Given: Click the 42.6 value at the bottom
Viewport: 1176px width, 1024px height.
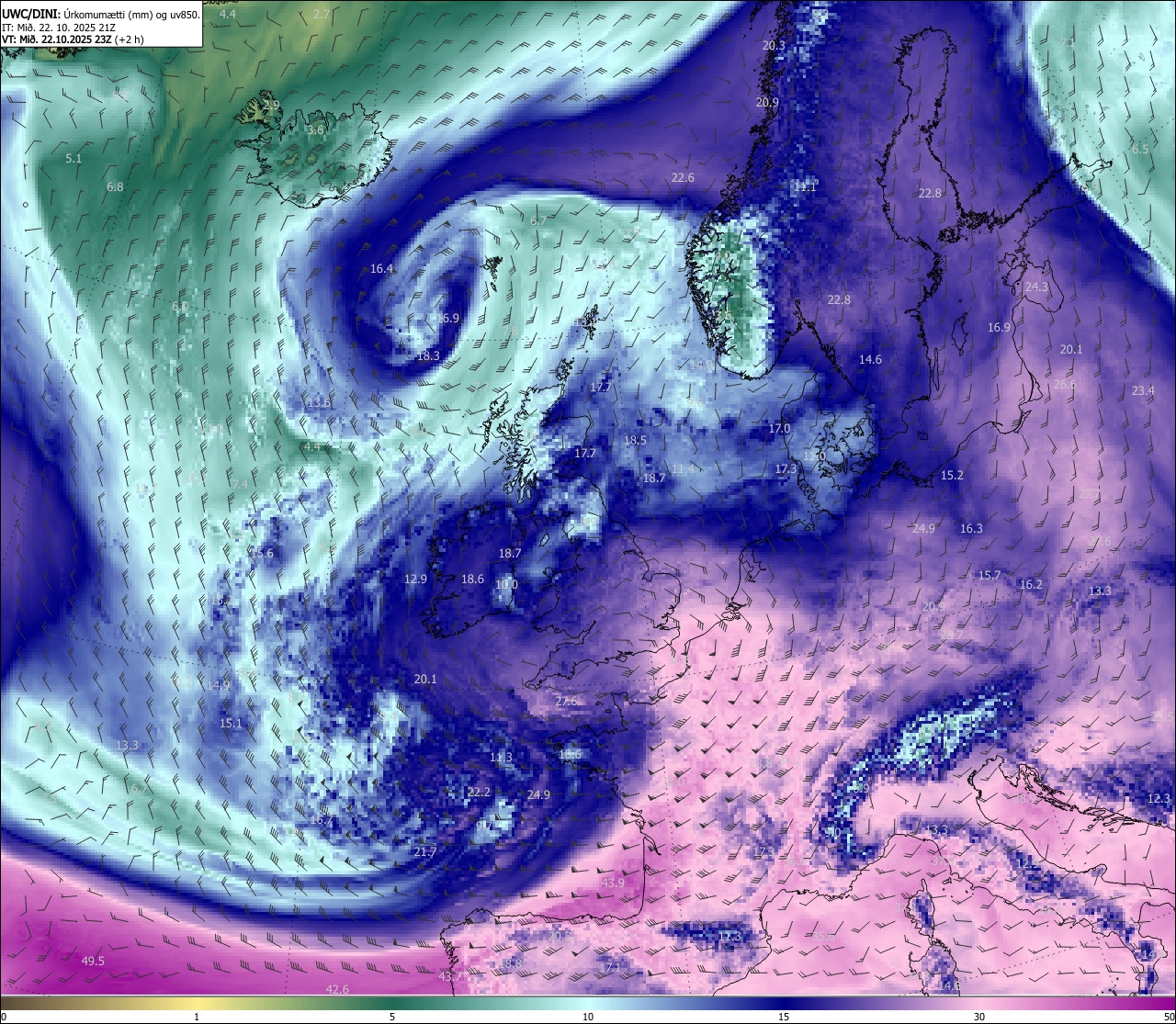Looking at the screenshot, I should [337, 990].
